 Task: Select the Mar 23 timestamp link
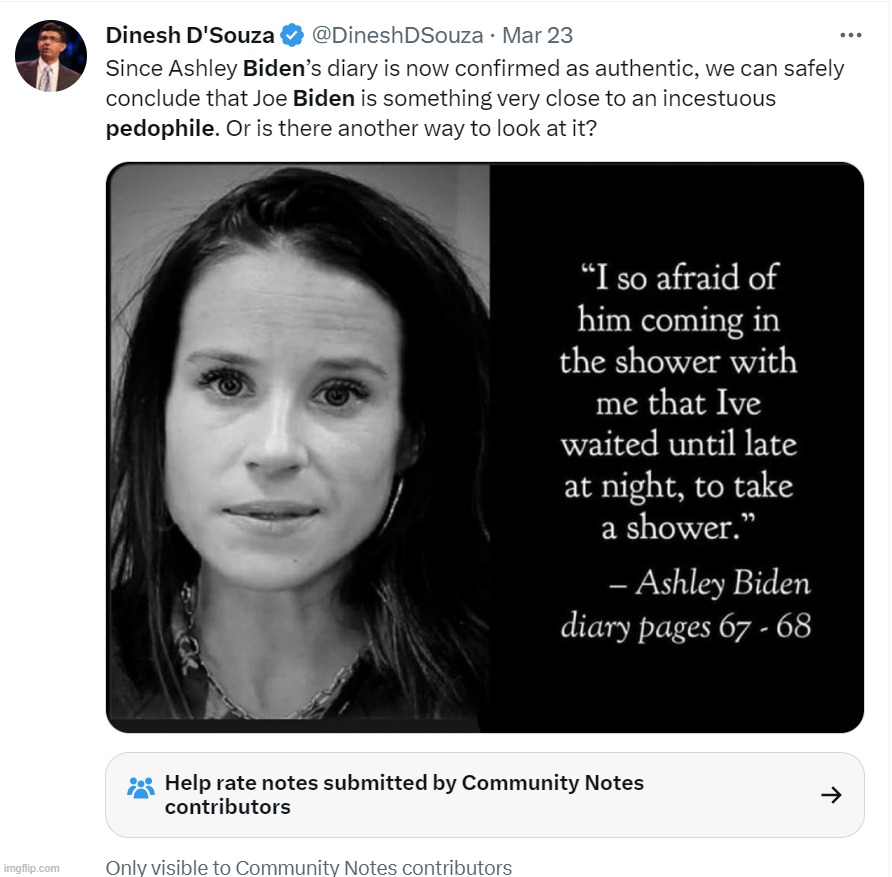(540, 35)
